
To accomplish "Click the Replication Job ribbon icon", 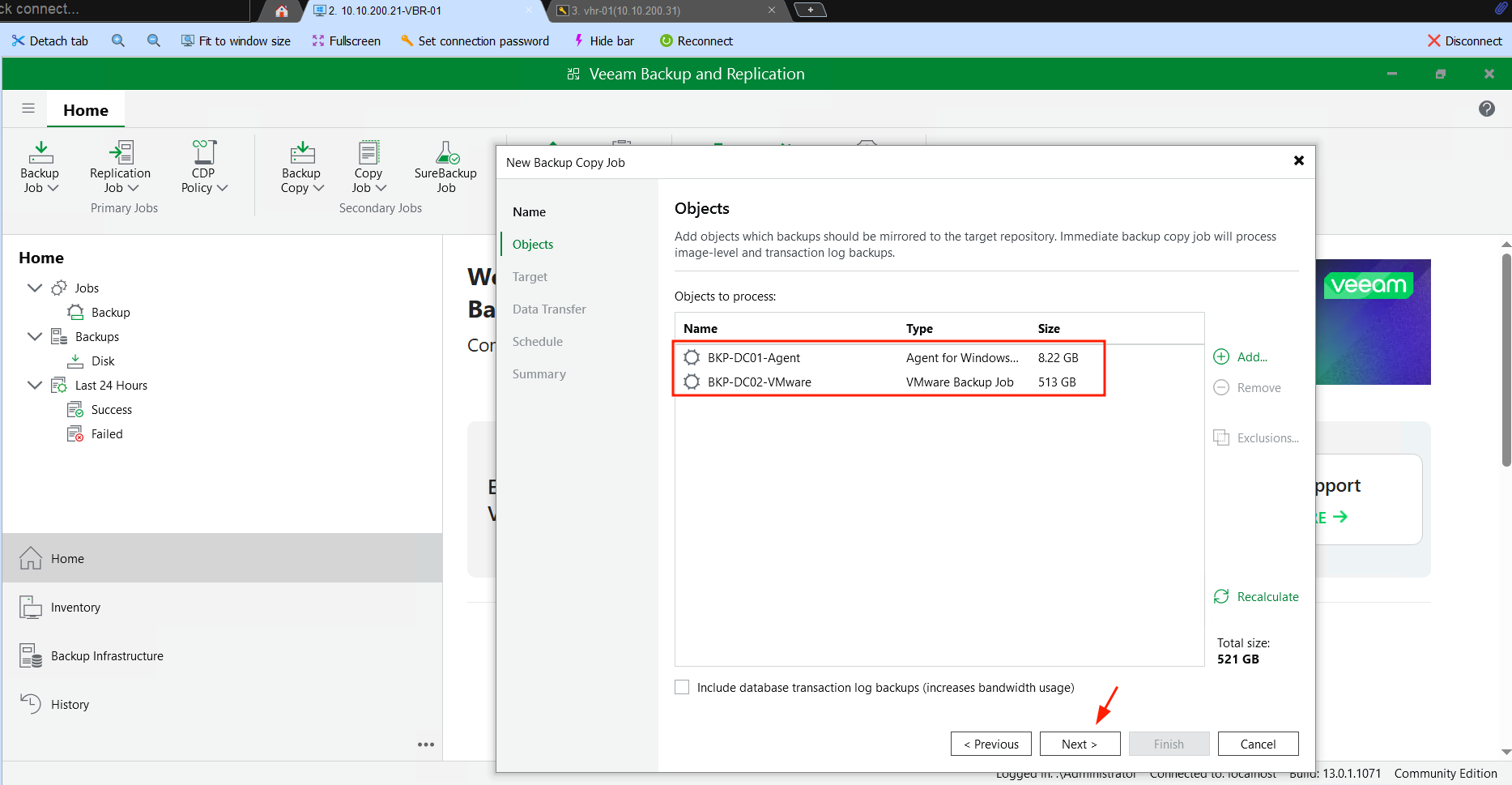I will coord(121,152).
